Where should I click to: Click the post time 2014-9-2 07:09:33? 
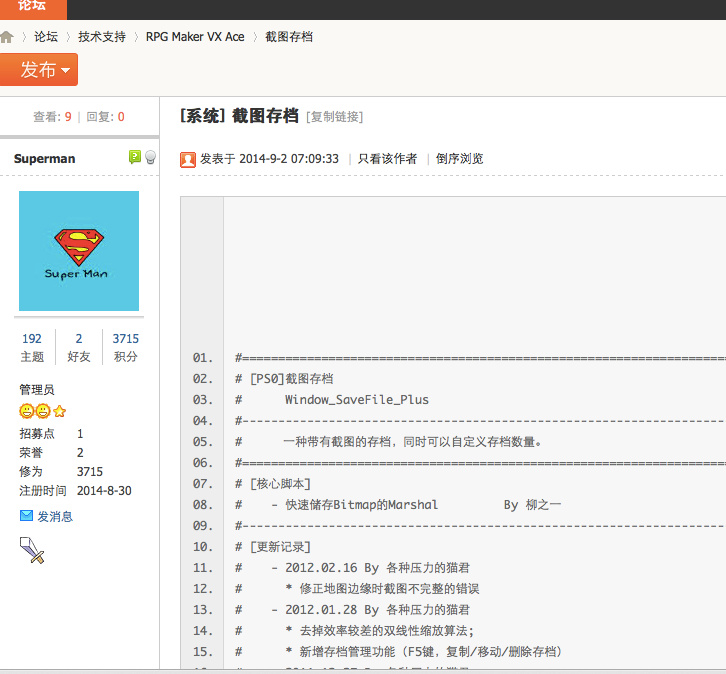pyautogui.click(x=289, y=159)
